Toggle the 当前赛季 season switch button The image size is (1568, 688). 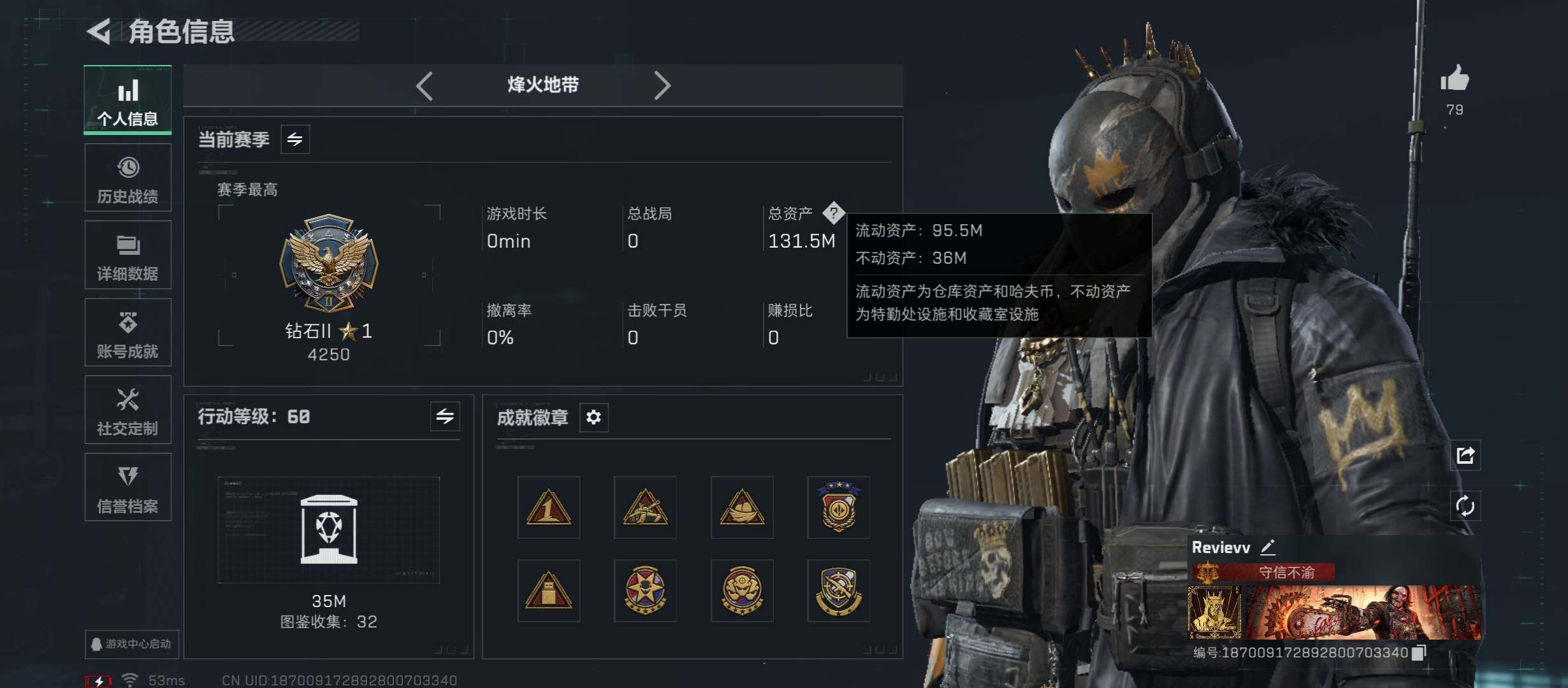(x=295, y=139)
